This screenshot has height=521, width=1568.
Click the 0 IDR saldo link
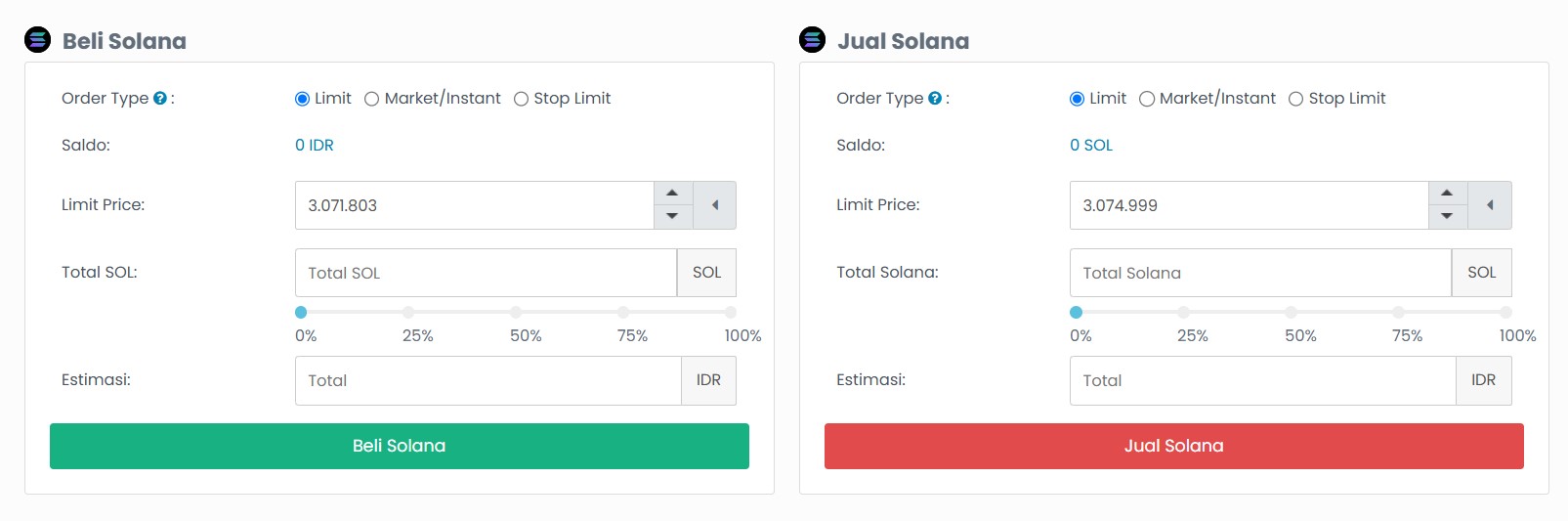[315, 145]
